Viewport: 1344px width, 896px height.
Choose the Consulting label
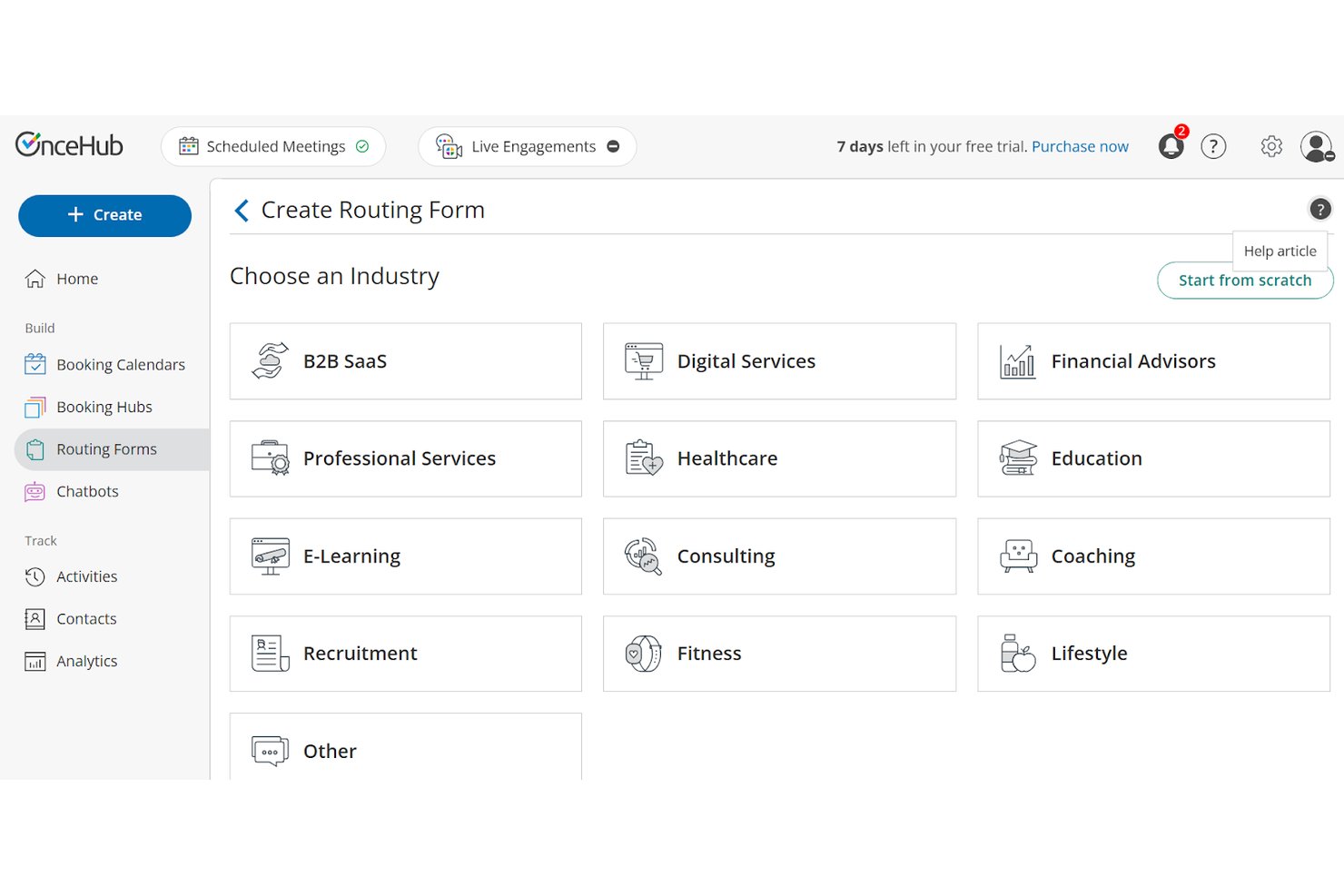click(x=726, y=556)
